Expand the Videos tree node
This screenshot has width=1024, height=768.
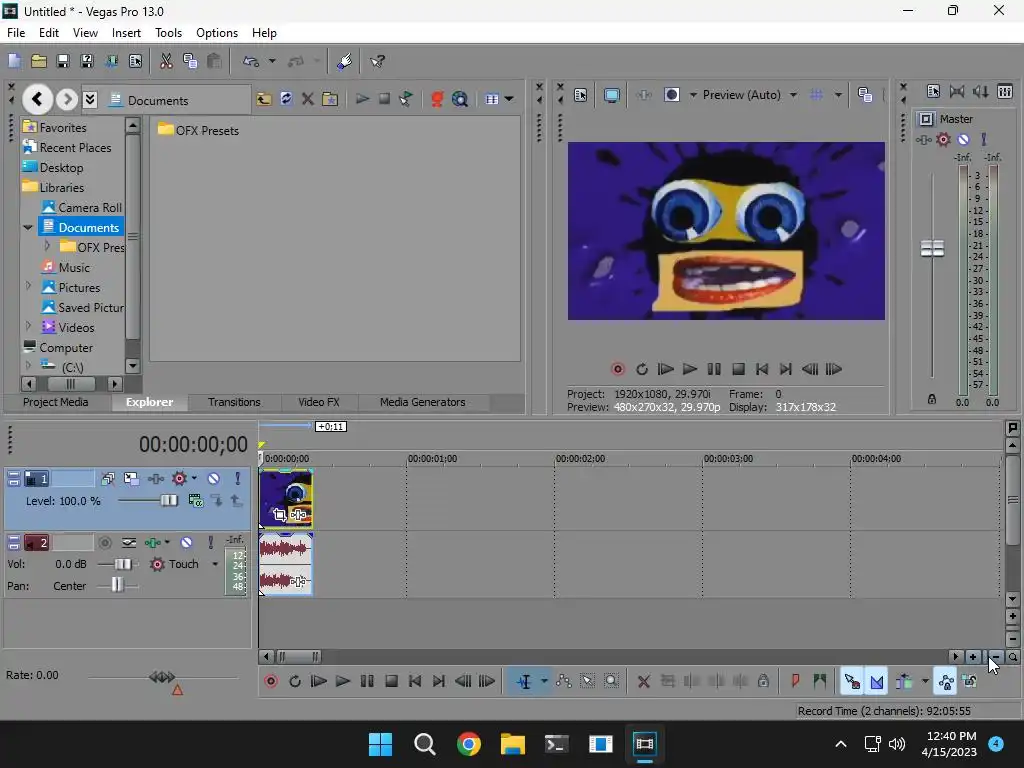click(x=28, y=326)
